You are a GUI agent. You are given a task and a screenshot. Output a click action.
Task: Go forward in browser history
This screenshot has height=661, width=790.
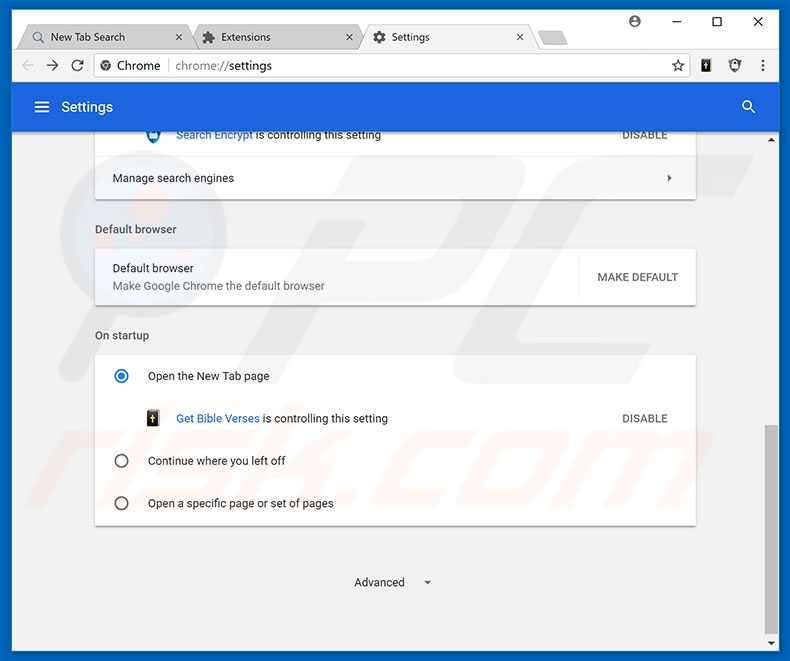coord(52,65)
